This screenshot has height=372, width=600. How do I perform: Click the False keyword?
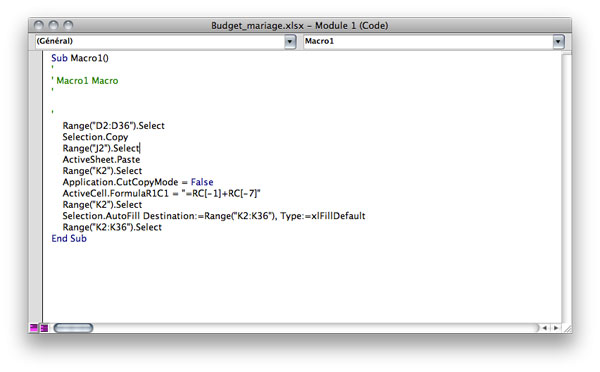(x=202, y=182)
